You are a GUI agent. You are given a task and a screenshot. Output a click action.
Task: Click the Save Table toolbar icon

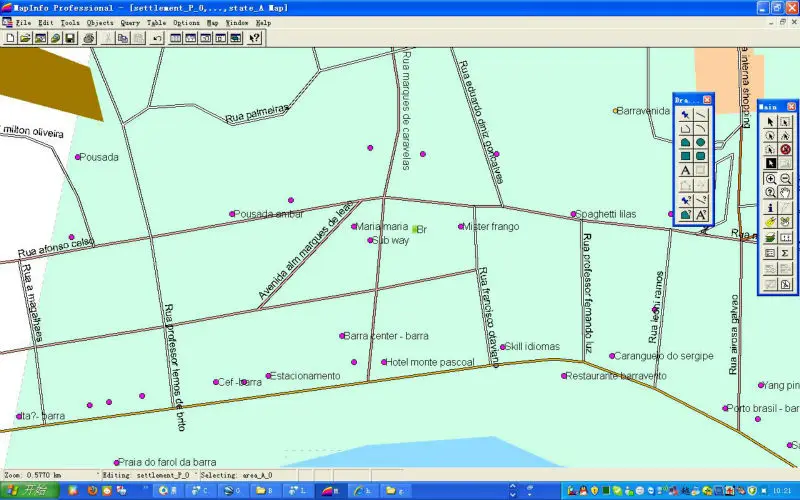tap(70, 38)
